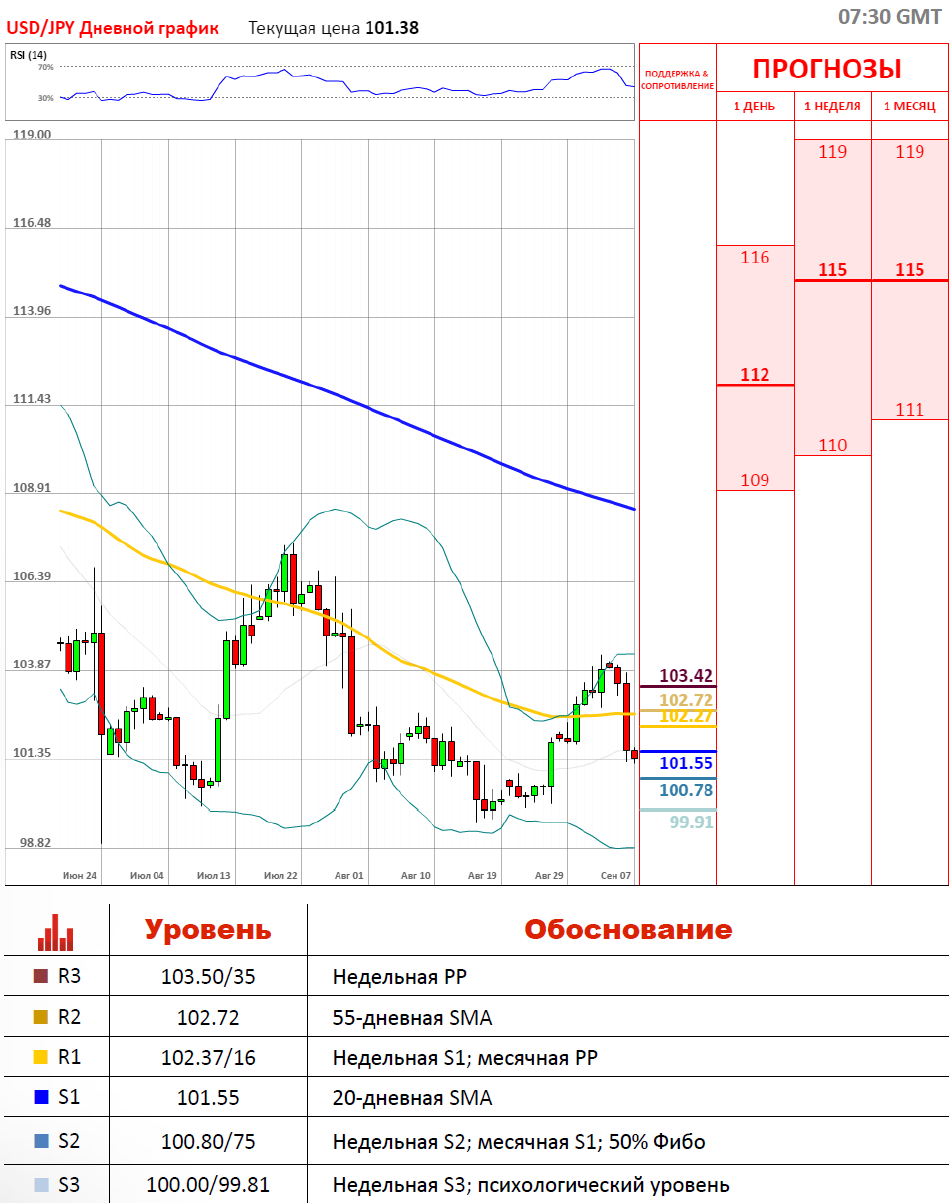The image size is (949, 1203).
Task: Click the 1-month forecast median 115
Action: click(910, 270)
